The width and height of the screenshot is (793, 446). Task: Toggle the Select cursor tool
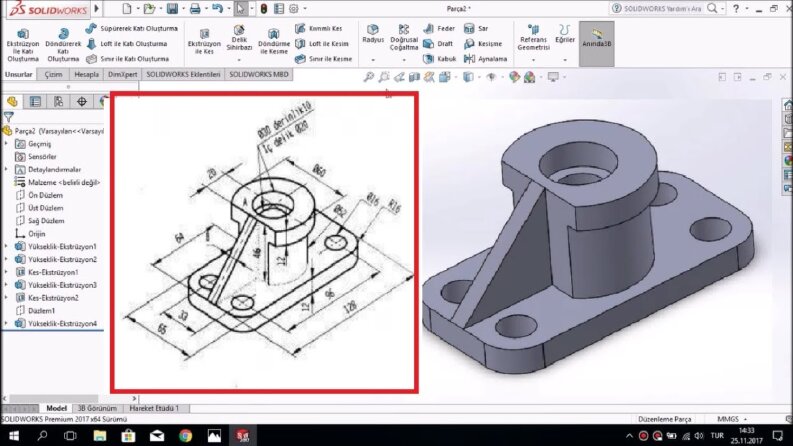(x=241, y=9)
